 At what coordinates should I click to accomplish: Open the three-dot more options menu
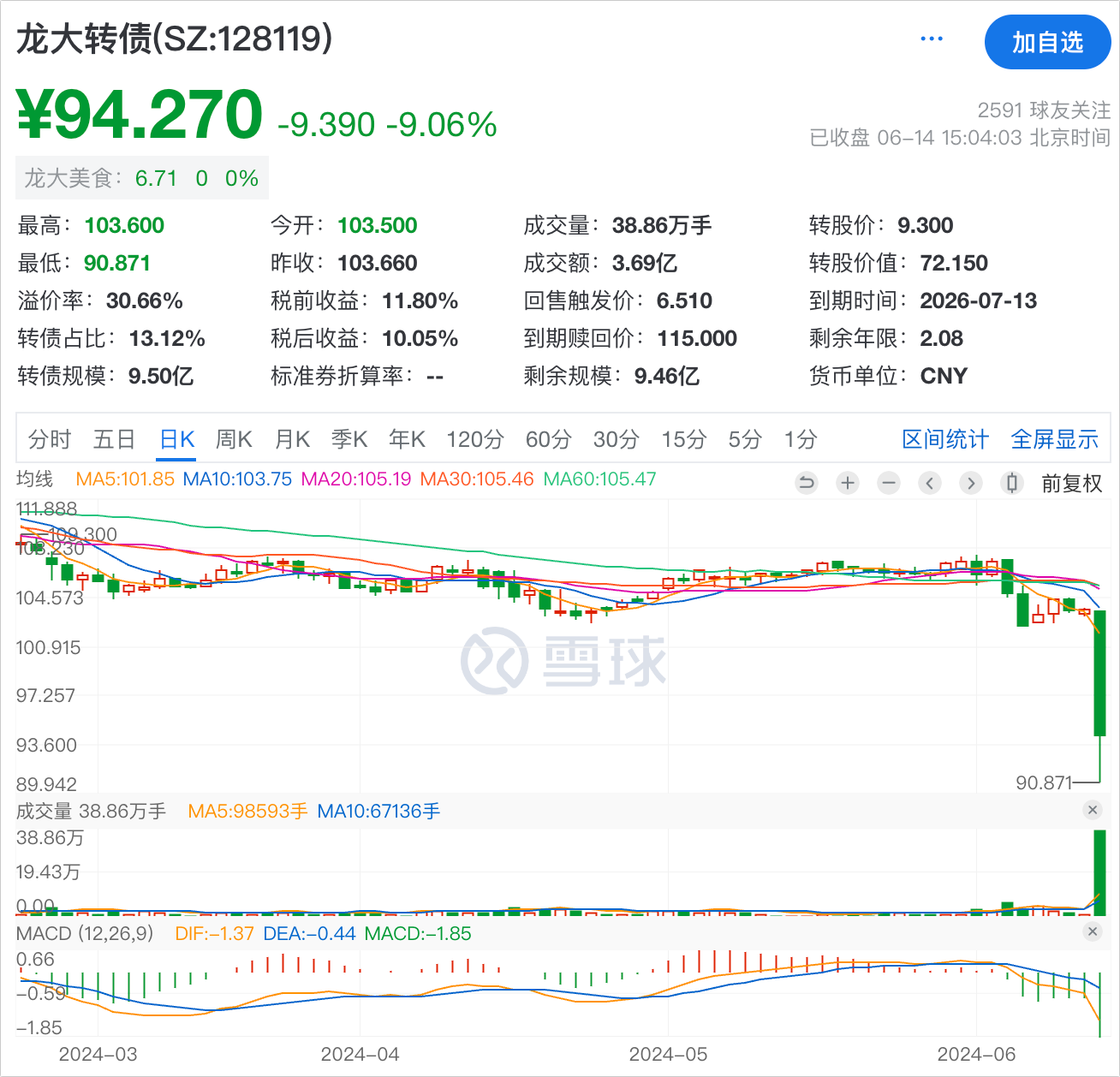(931, 39)
